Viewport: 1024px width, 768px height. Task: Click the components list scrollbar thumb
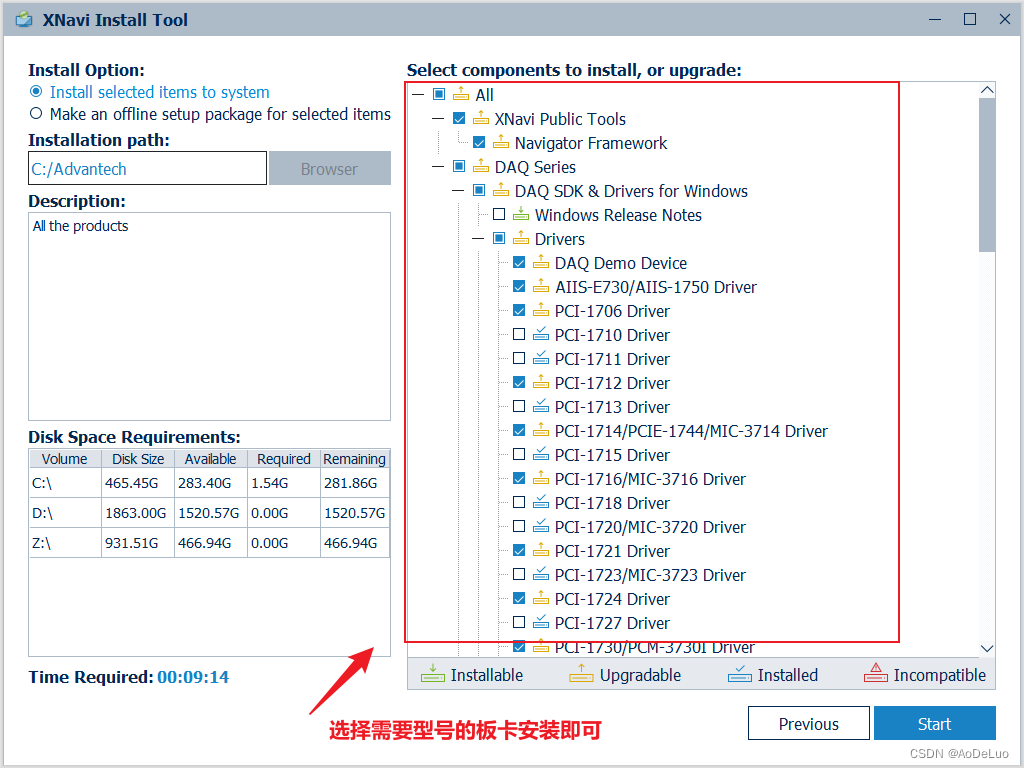[987, 175]
